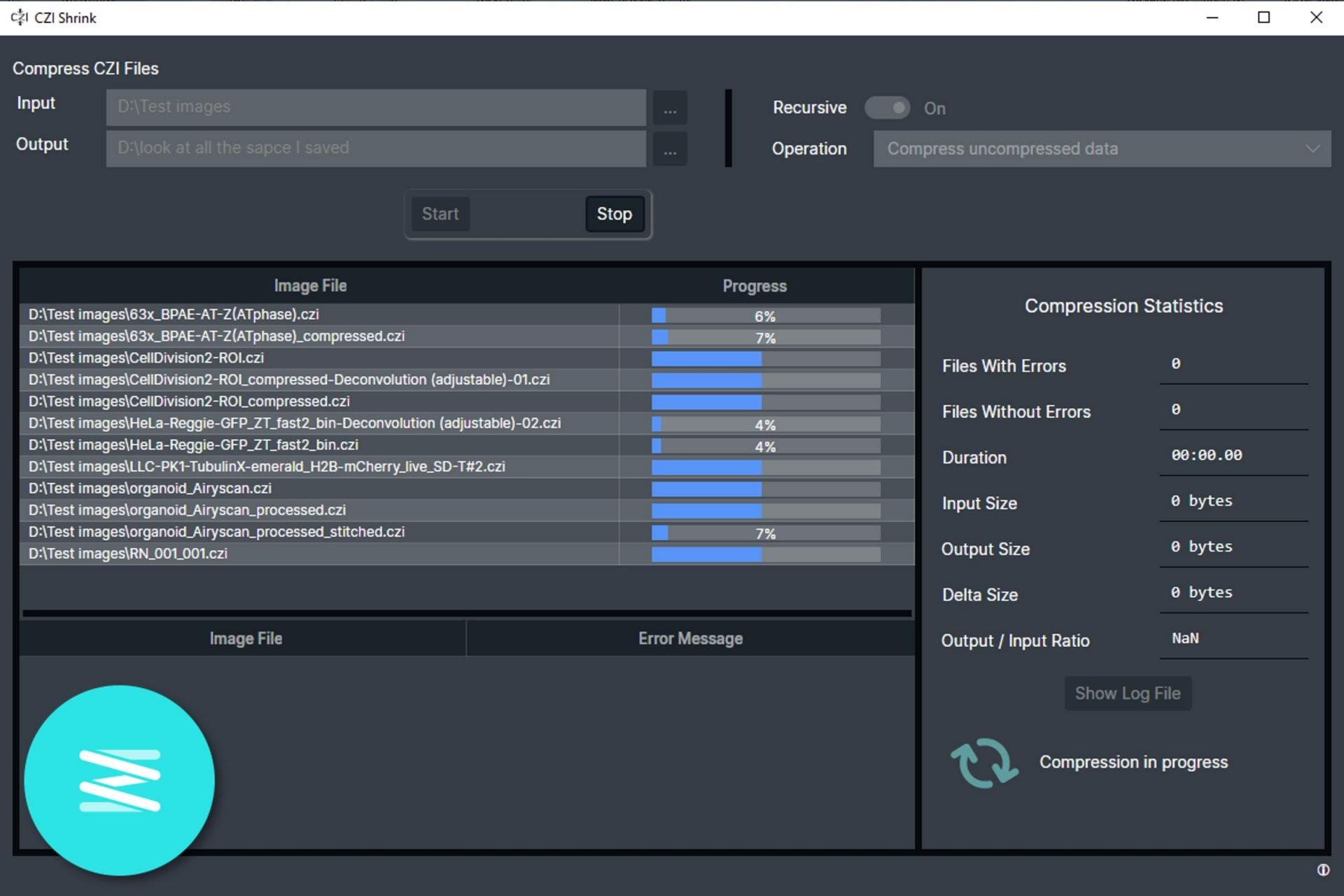Click the Show Log File button icon
The image size is (1344, 896).
(x=1127, y=693)
